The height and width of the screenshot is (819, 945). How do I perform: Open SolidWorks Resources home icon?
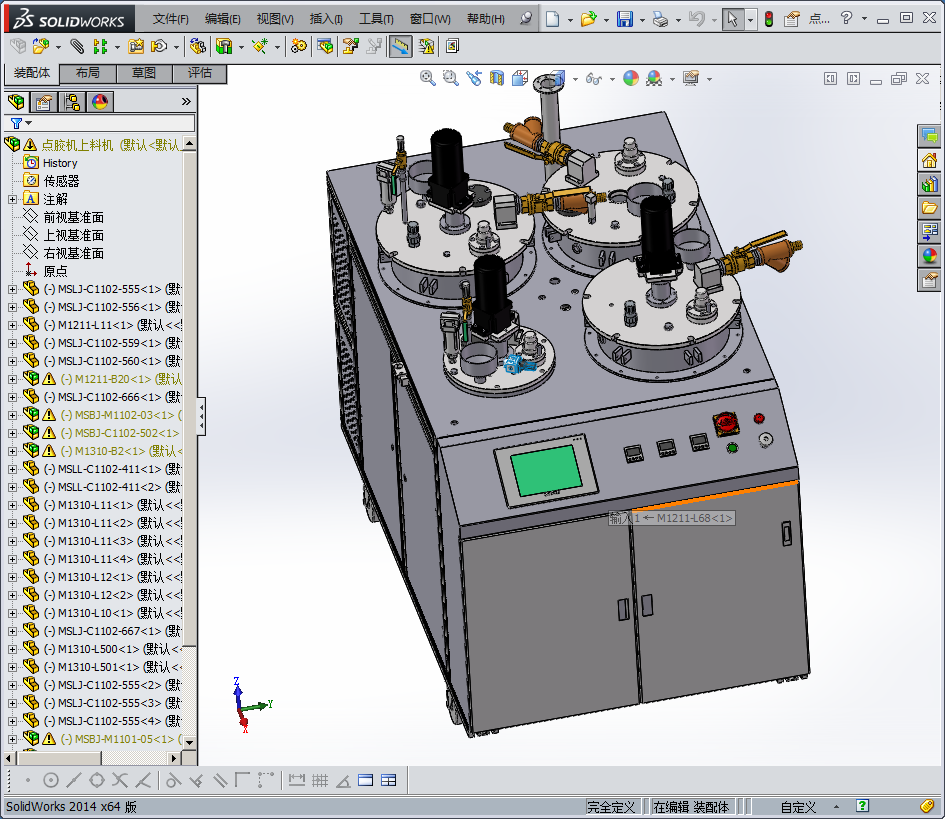[x=929, y=160]
